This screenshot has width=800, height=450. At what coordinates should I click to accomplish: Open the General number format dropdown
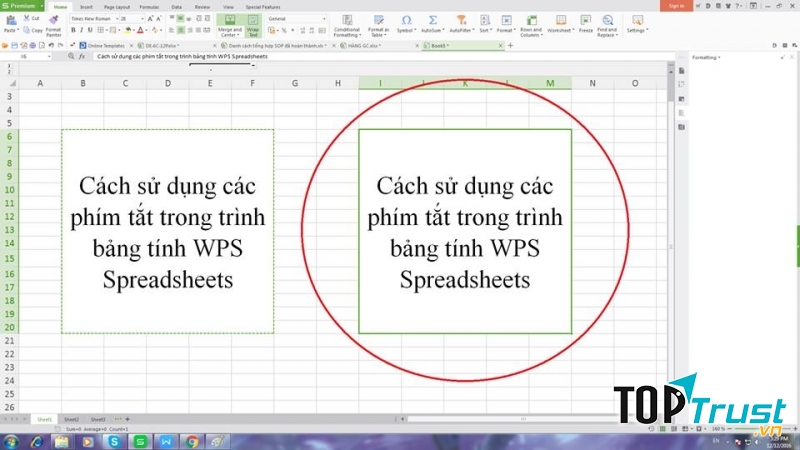pyautogui.click(x=324, y=18)
